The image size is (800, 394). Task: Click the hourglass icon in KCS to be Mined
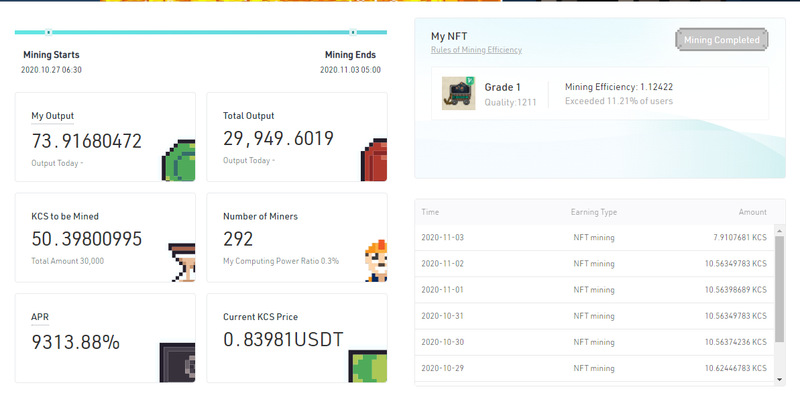click(182, 262)
